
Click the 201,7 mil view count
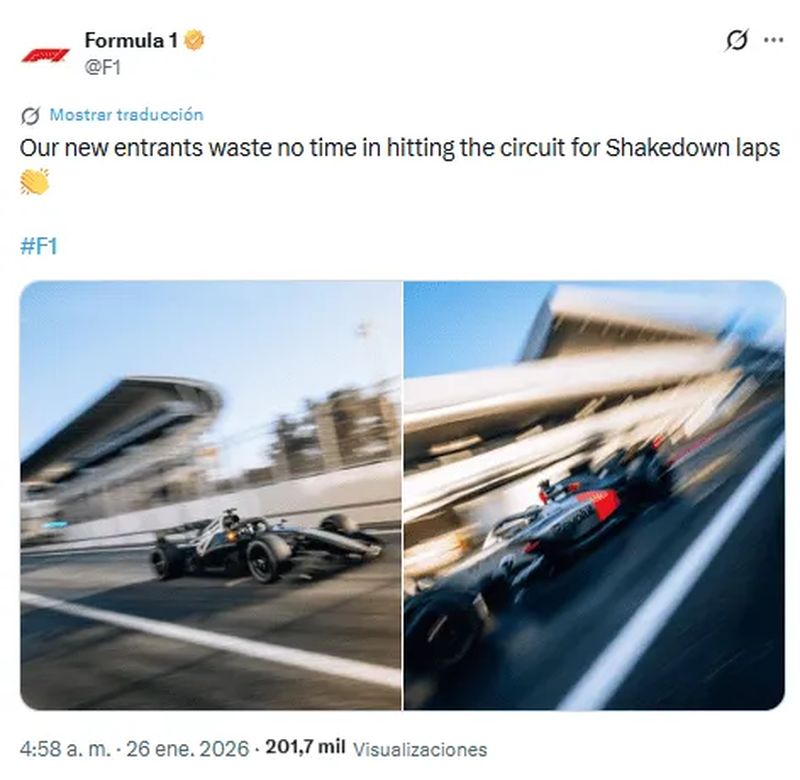[x=305, y=747]
